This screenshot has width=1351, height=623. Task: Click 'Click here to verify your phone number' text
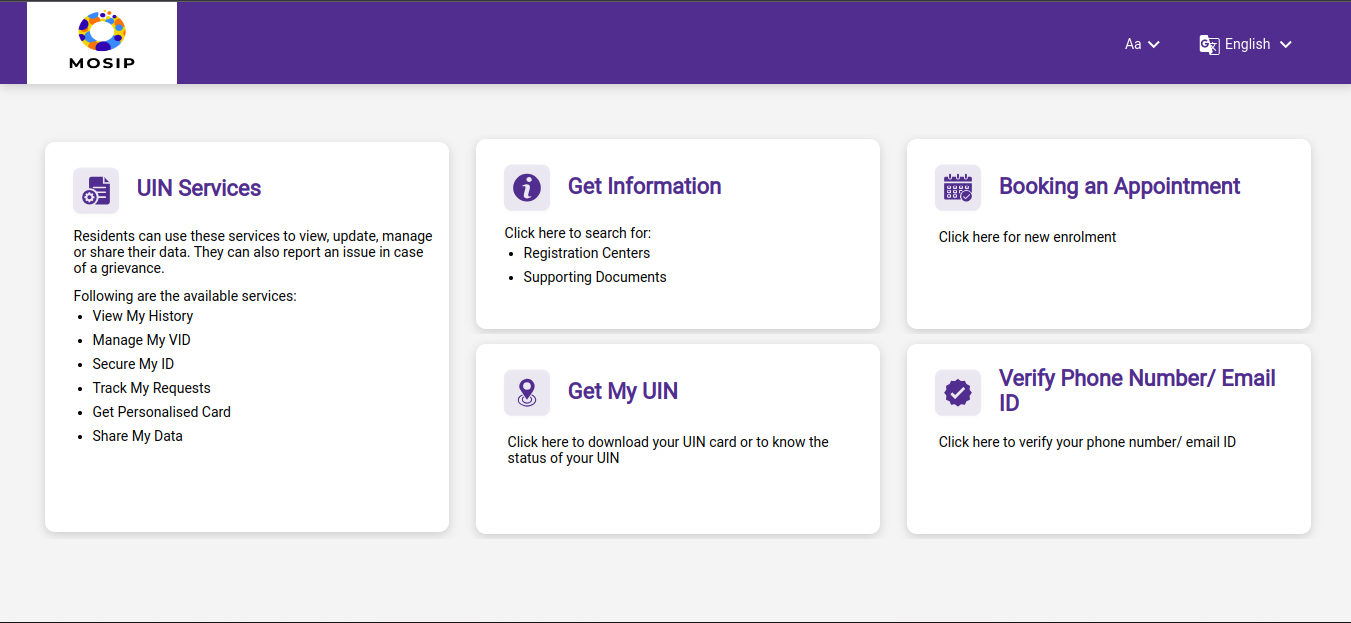point(1087,442)
